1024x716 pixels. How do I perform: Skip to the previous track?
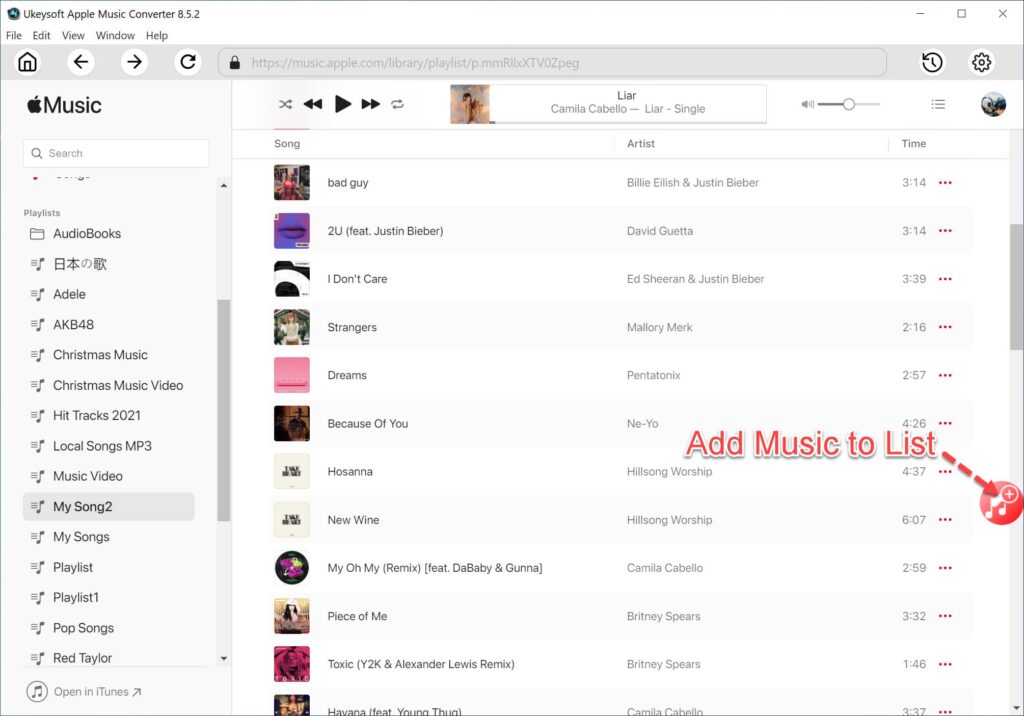[313, 104]
